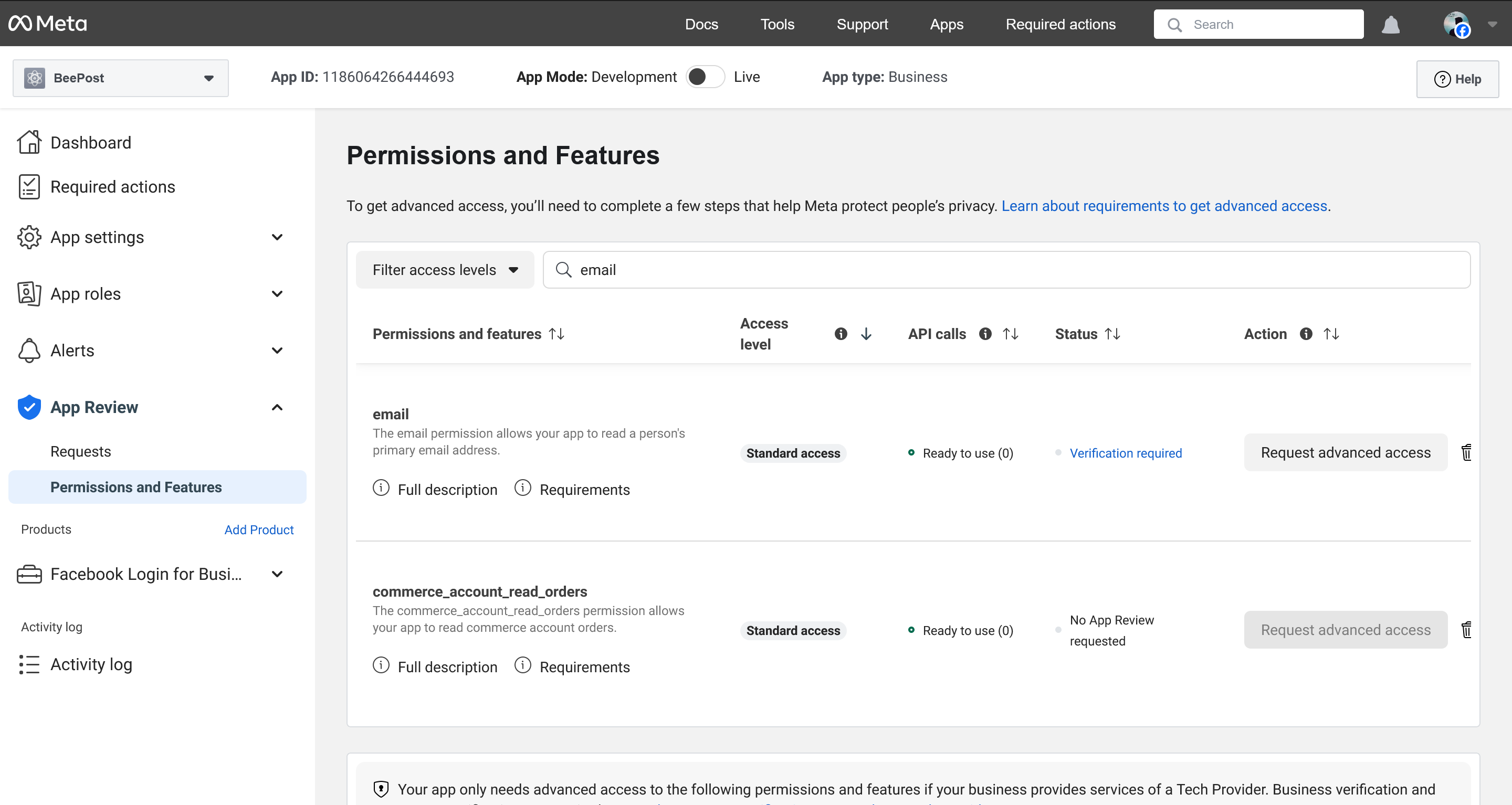Click Standard access badge for email
The image size is (1512, 805).
(793, 453)
